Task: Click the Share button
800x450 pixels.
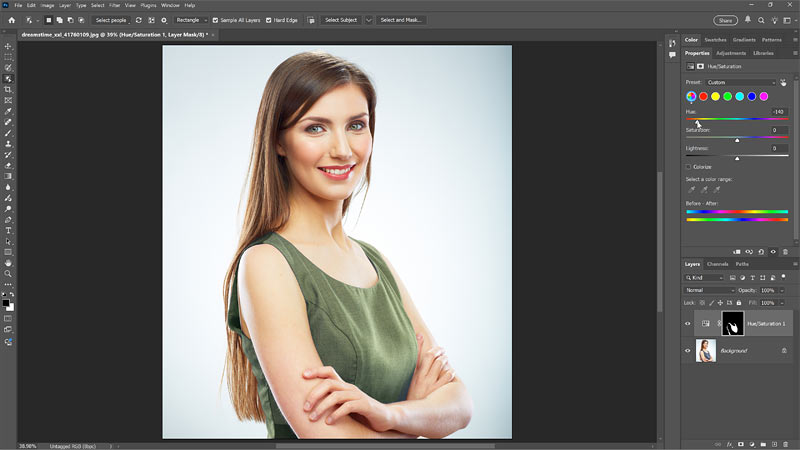Action: [726, 20]
